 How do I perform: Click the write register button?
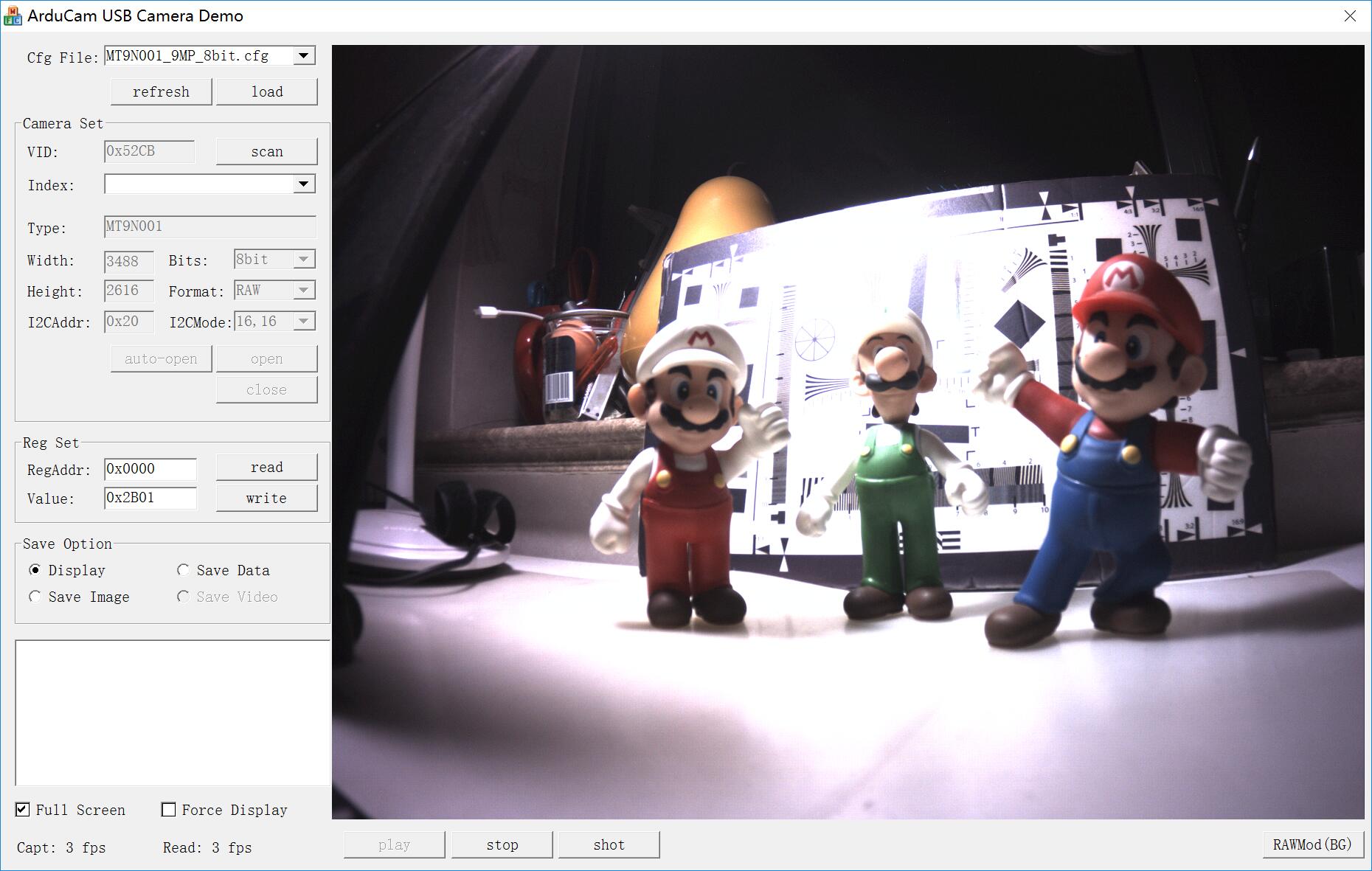pyautogui.click(x=267, y=498)
